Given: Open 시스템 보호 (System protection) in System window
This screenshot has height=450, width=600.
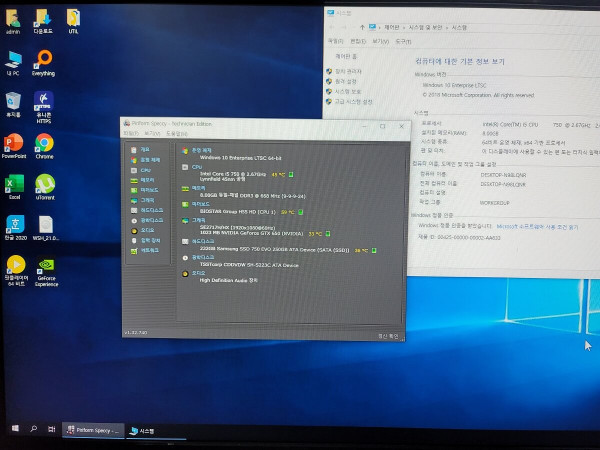Looking at the screenshot, I should click(x=348, y=91).
